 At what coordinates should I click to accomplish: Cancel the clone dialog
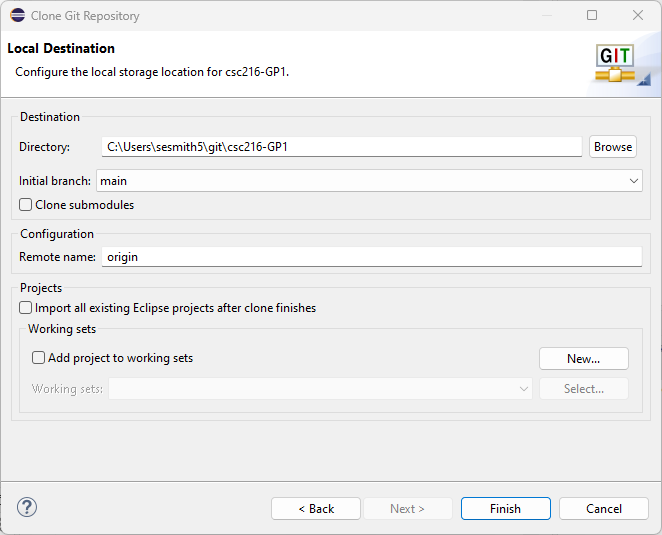pyautogui.click(x=604, y=508)
